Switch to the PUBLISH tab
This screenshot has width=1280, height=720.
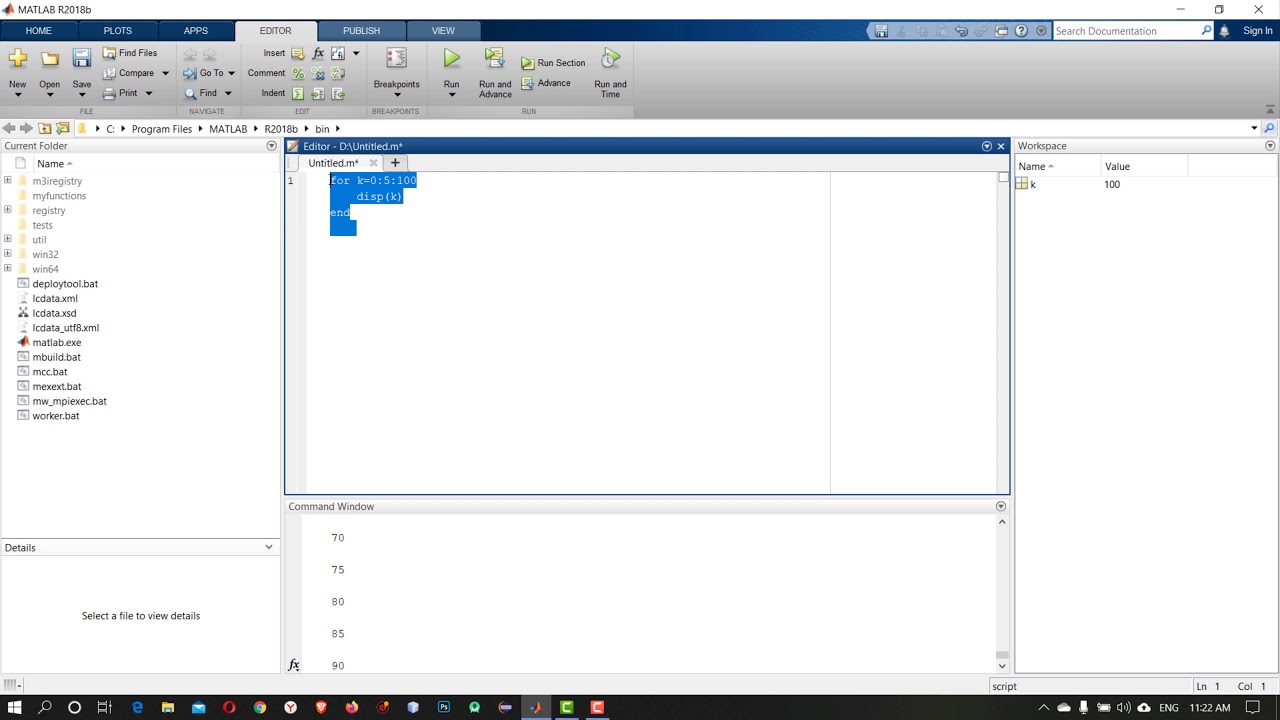click(362, 30)
